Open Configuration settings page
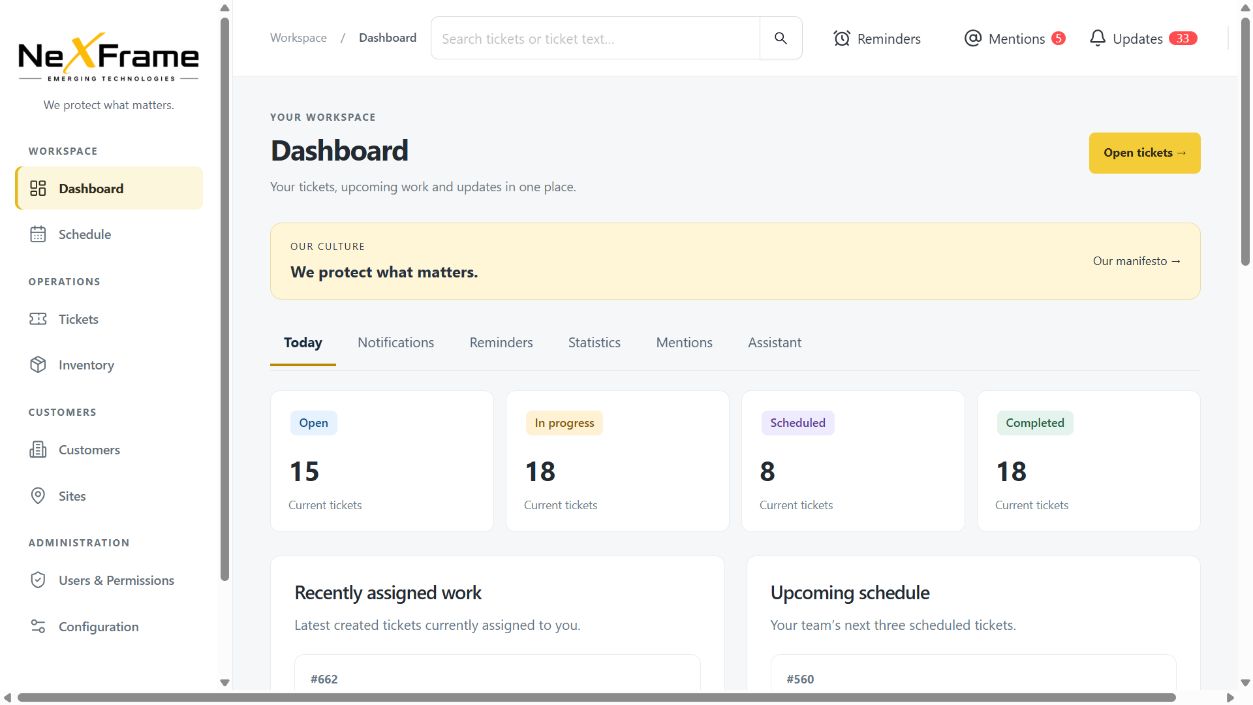The width and height of the screenshot is (1253, 705). click(109, 627)
